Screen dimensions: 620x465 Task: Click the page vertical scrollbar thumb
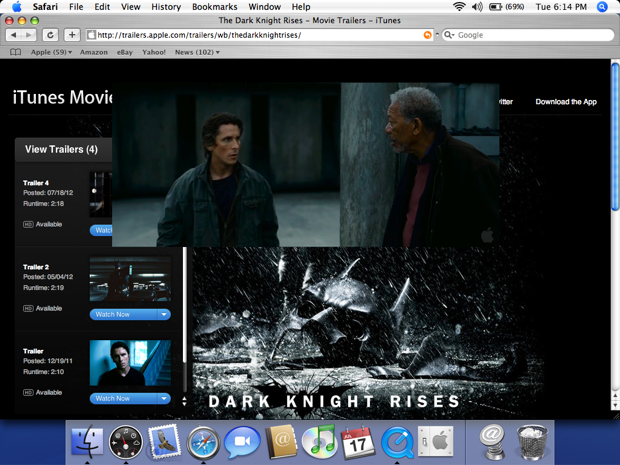tap(615, 137)
